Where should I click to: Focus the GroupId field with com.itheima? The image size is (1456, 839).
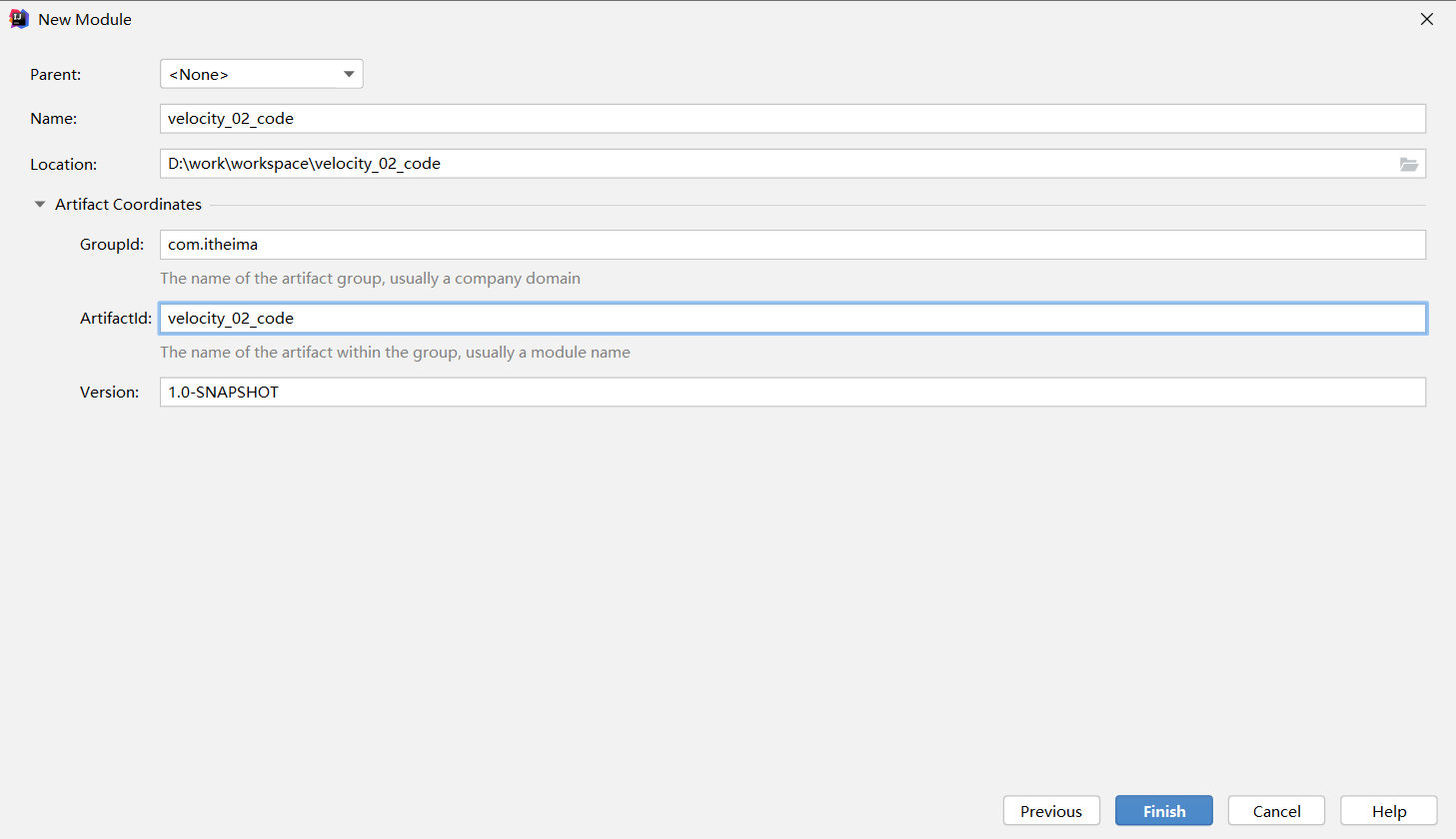click(792, 245)
